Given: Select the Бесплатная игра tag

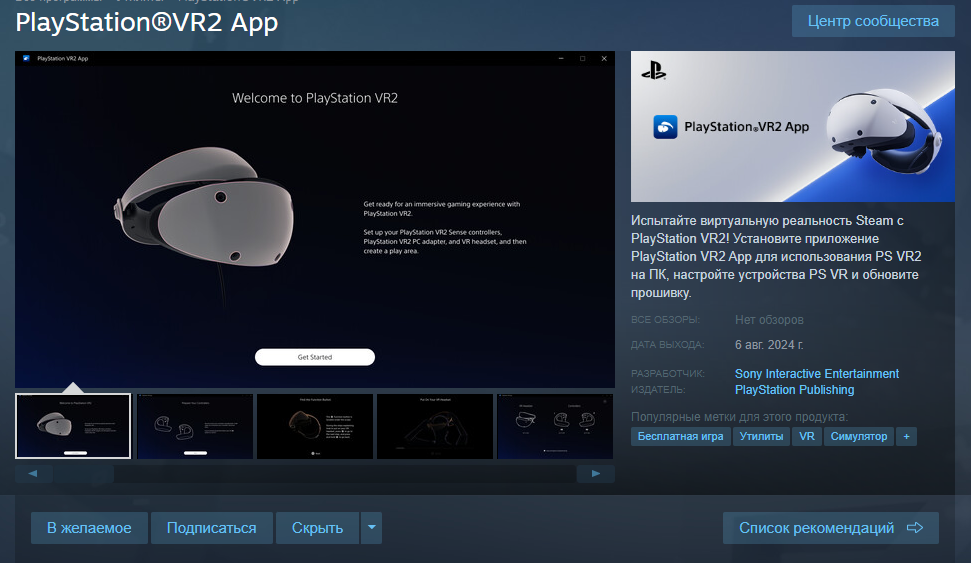Looking at the screenshot, I should point(681,436).
